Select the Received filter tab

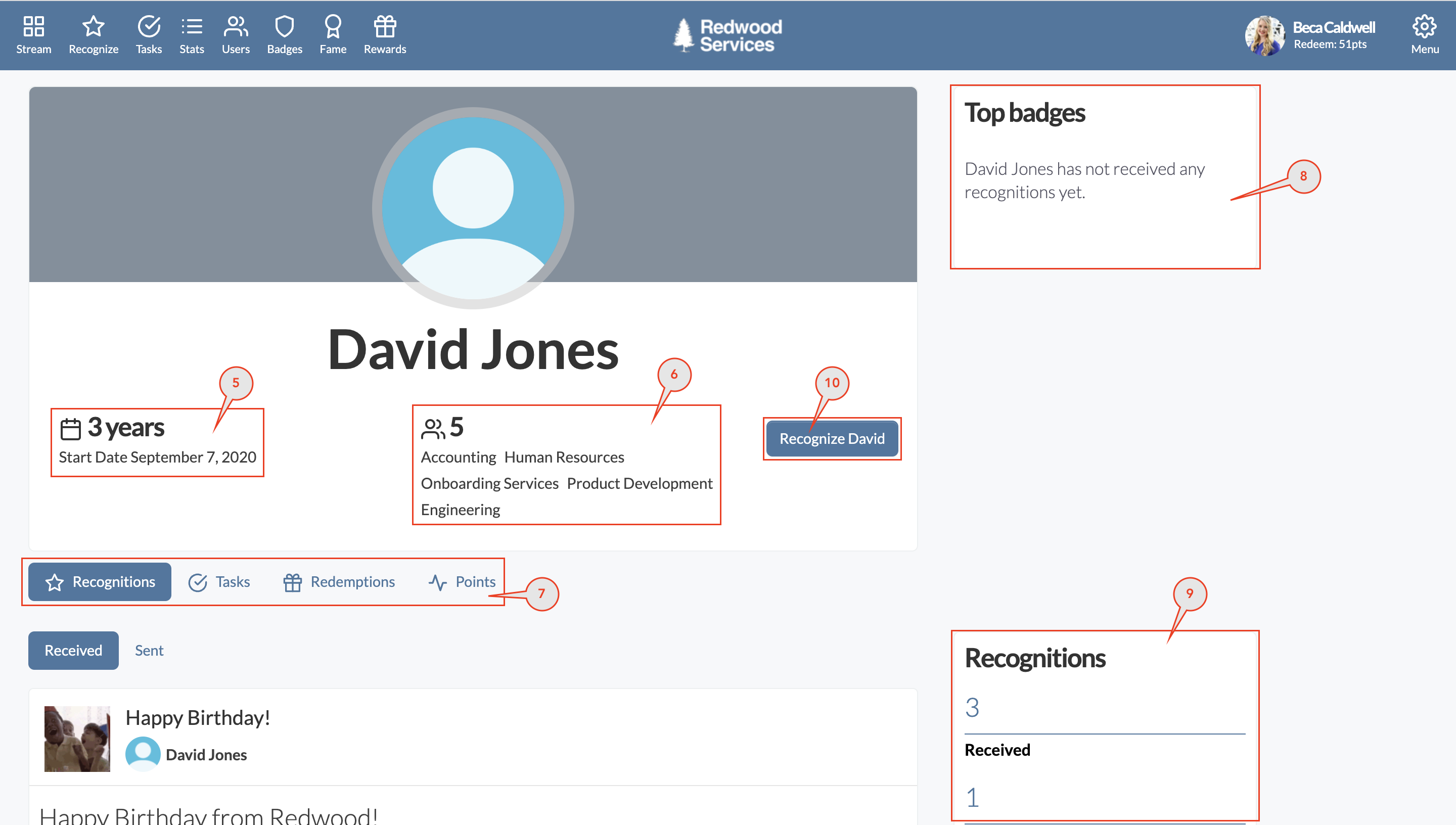pos(74,651)
